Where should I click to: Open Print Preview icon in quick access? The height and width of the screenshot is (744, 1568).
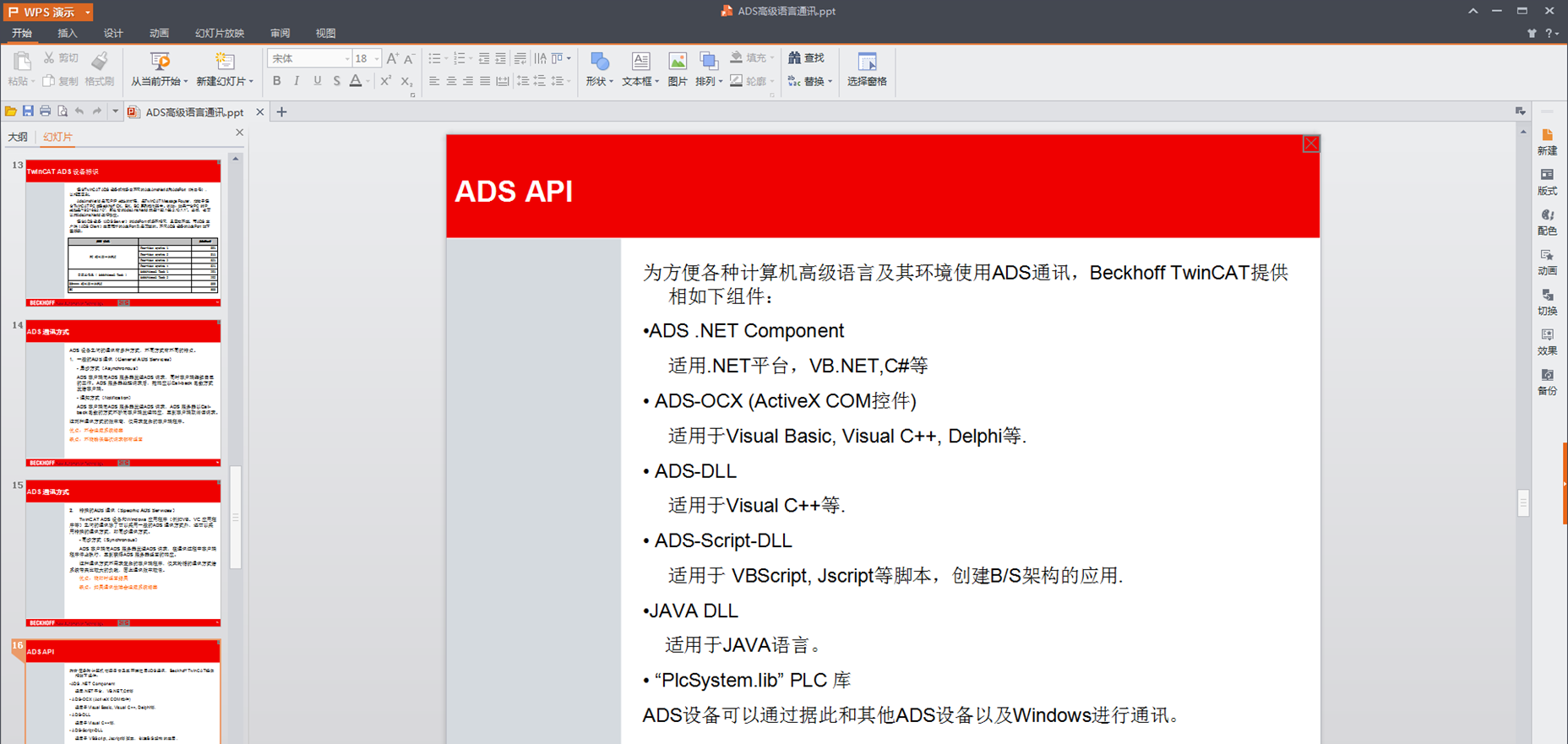[x=63, y=111]
